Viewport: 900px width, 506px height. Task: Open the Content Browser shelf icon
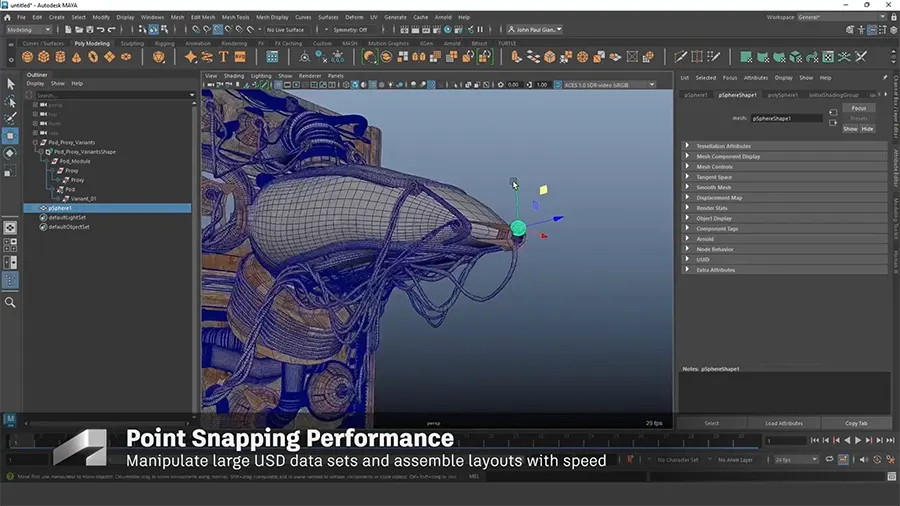272,57
